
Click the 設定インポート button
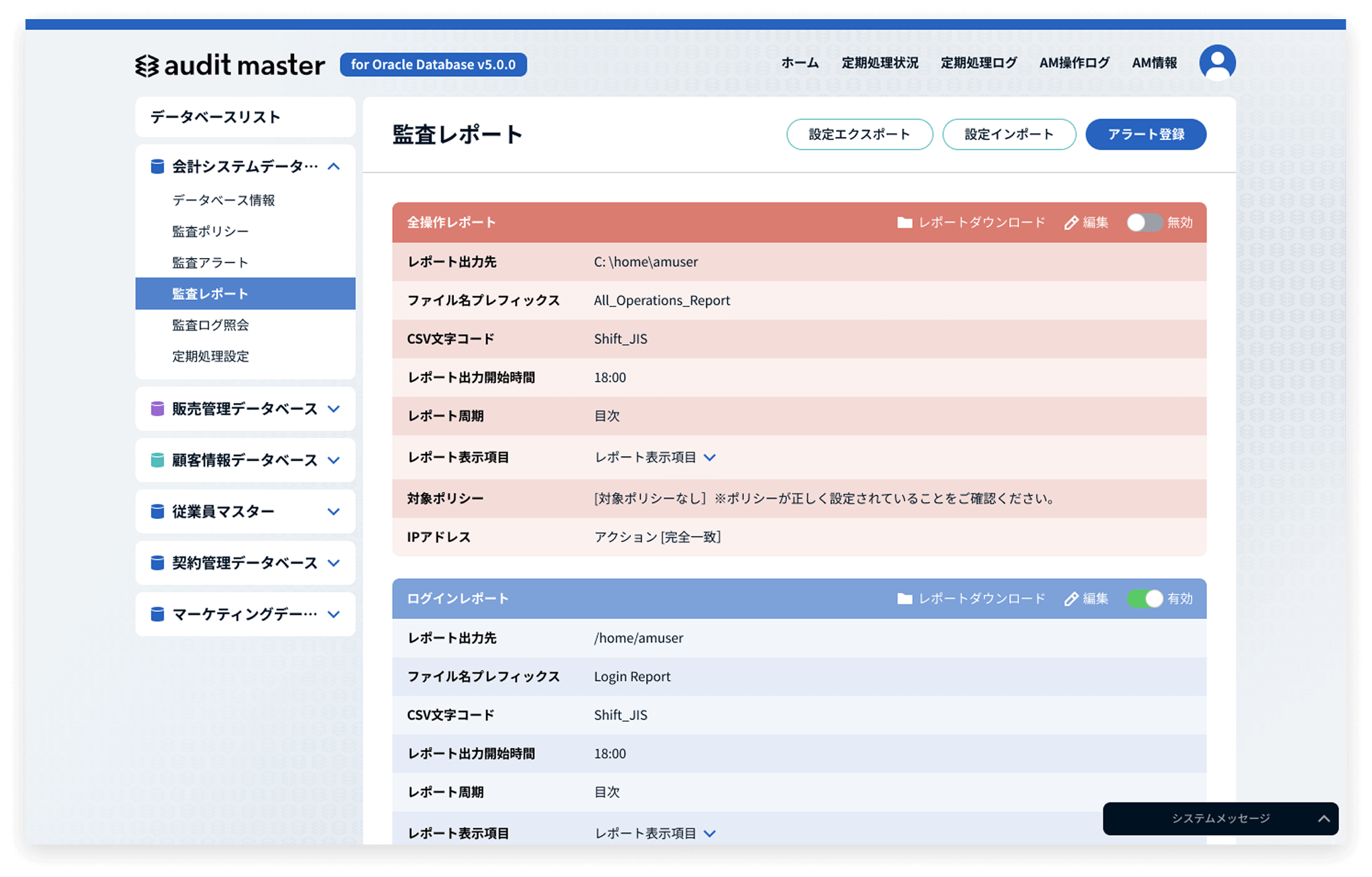pos(1008,134)
